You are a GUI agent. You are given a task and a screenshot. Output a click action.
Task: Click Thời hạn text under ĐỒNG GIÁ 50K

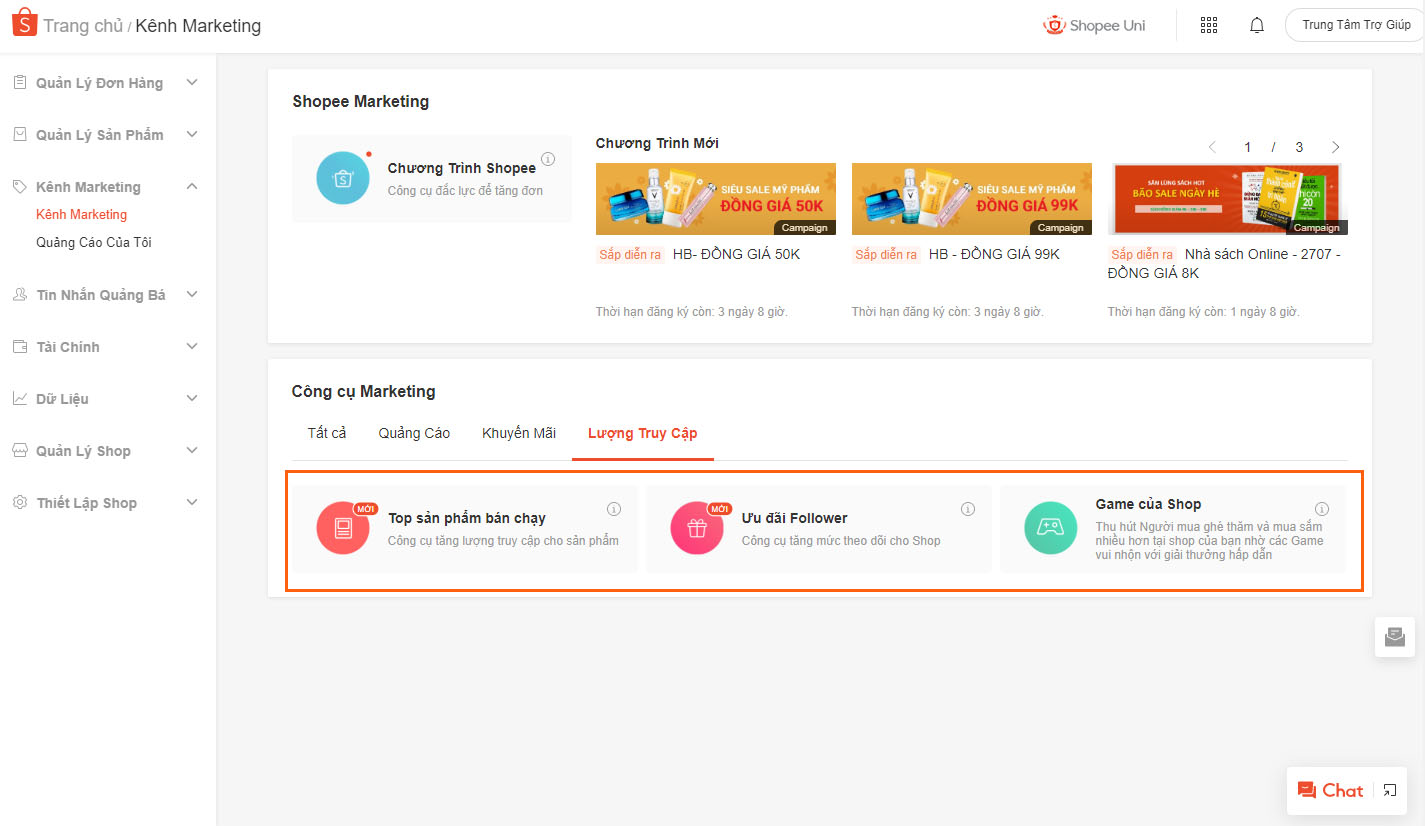tap(692, 312)
